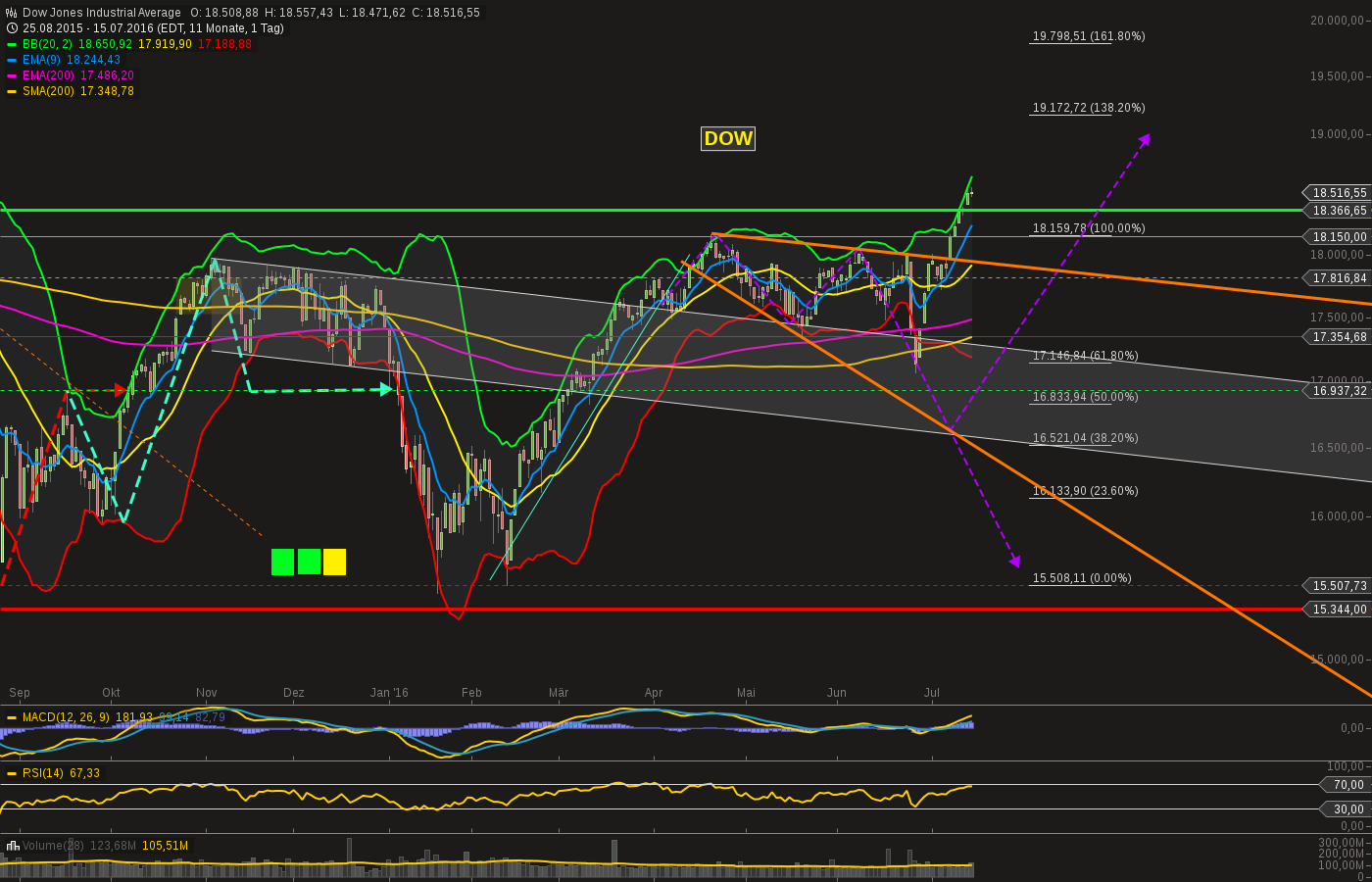Screen dimensions: 1372x882
Task: Click the RSI 70,00 level tag
Action: tap(1347, 785)
